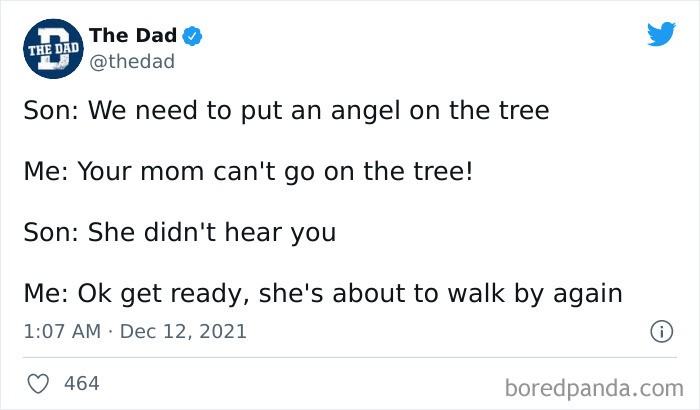This screenshot has height=410, width=700.
Task: Click the @thedad handle
Action: pyautogui.click(x=132, y=61)
